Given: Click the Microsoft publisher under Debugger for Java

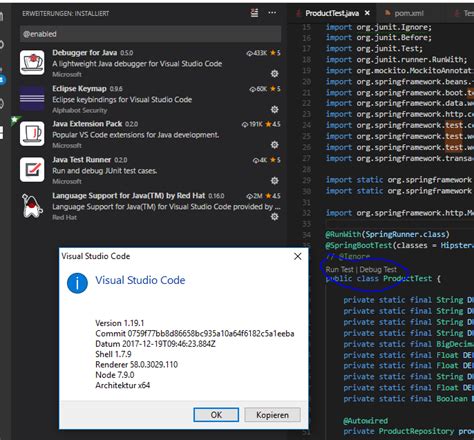Looking at the screenshot, I should coord(67,74).
